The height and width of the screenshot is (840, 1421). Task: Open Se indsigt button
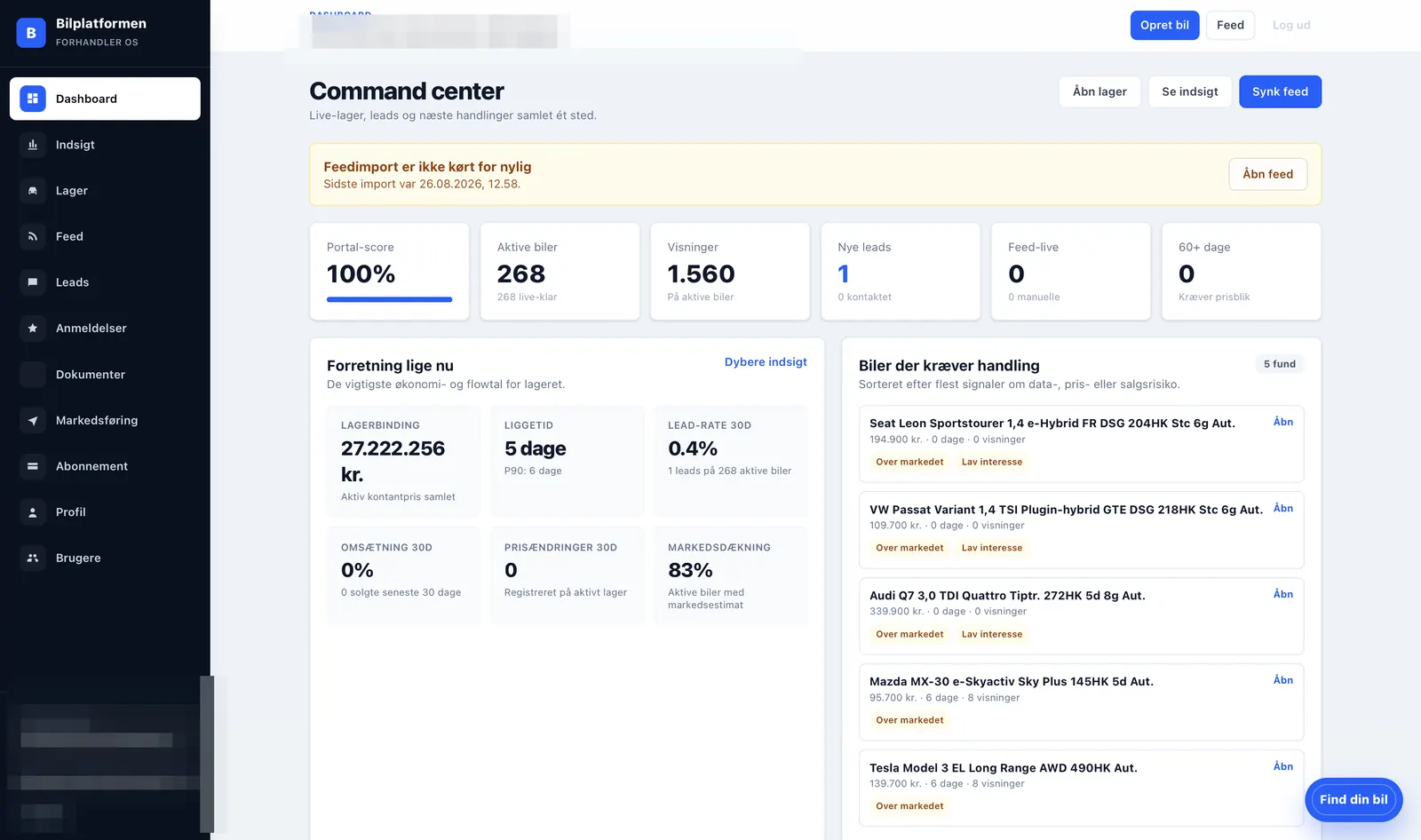1190,91
